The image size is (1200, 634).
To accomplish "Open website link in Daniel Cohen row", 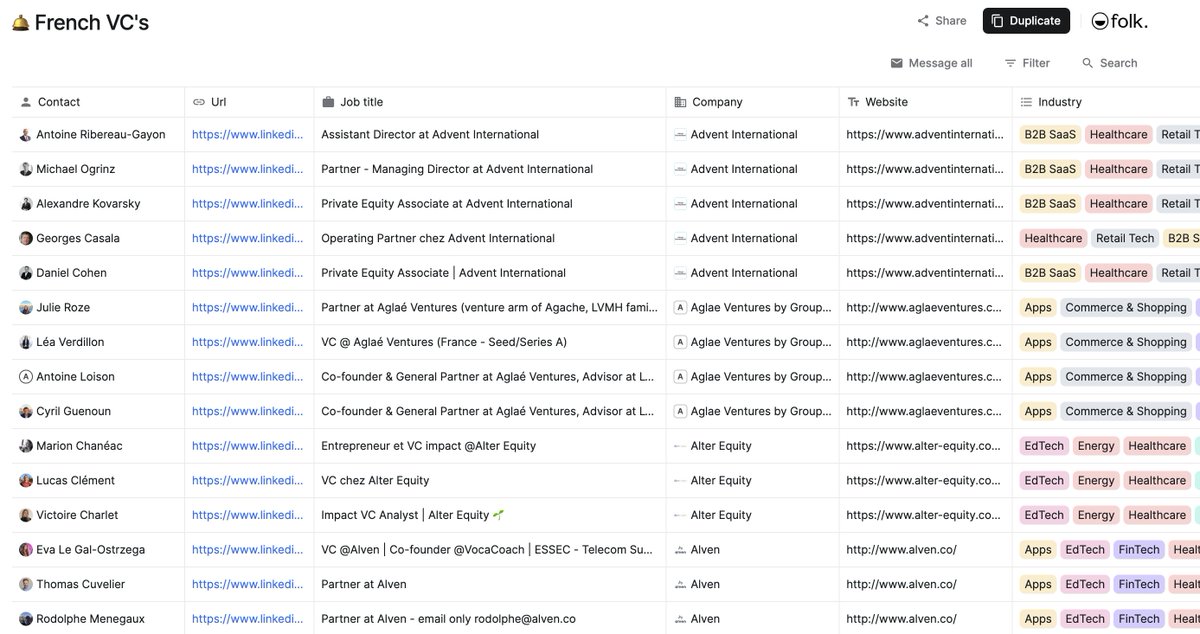I will (x=924, y=273).
